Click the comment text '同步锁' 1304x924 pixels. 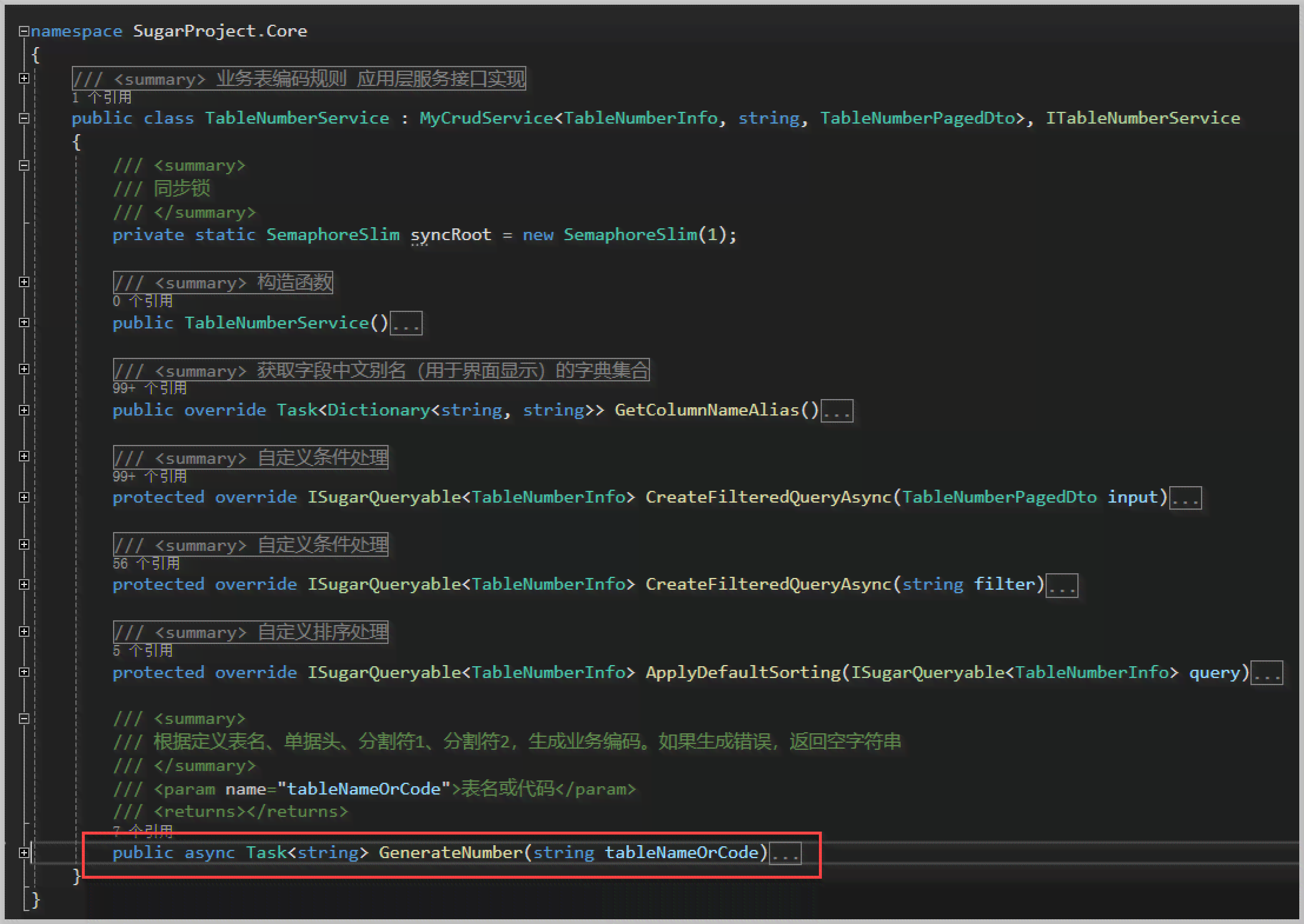tap(182, 188)
